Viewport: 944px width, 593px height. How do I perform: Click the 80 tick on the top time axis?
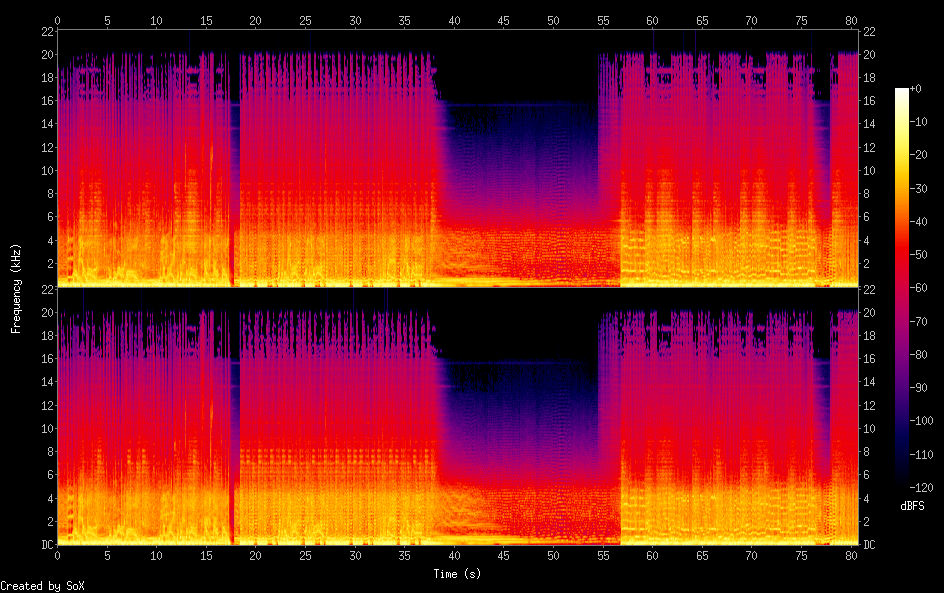(850, 20)
